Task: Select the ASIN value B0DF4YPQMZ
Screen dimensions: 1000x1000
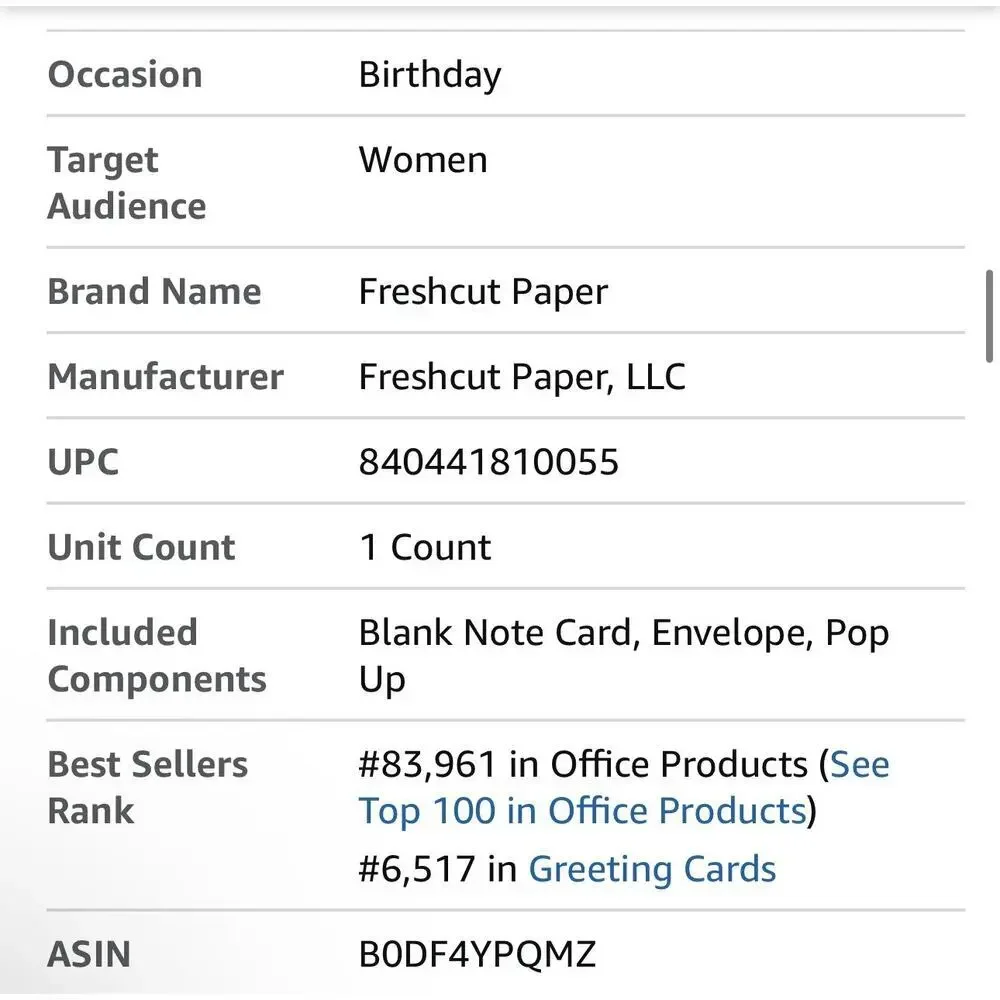Action: coord(477,954)
